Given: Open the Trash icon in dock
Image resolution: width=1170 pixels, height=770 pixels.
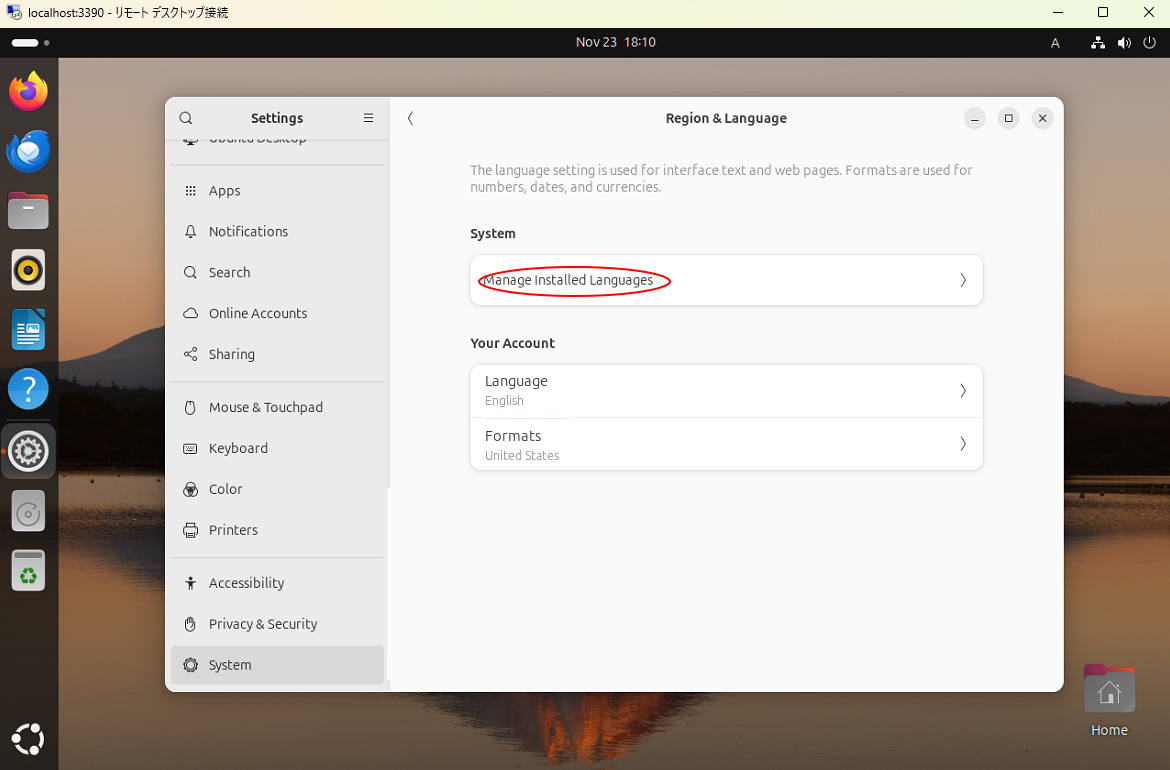Looking at the screenshot, I should point(28,571).
